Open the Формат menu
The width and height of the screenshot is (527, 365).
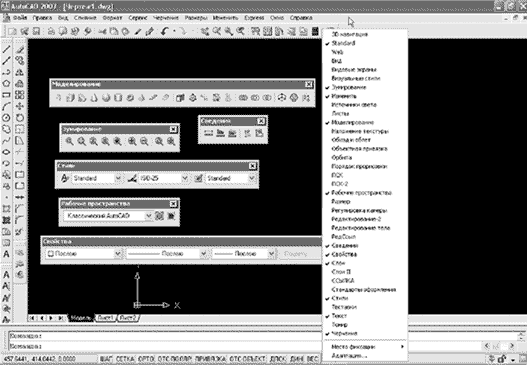112,18
